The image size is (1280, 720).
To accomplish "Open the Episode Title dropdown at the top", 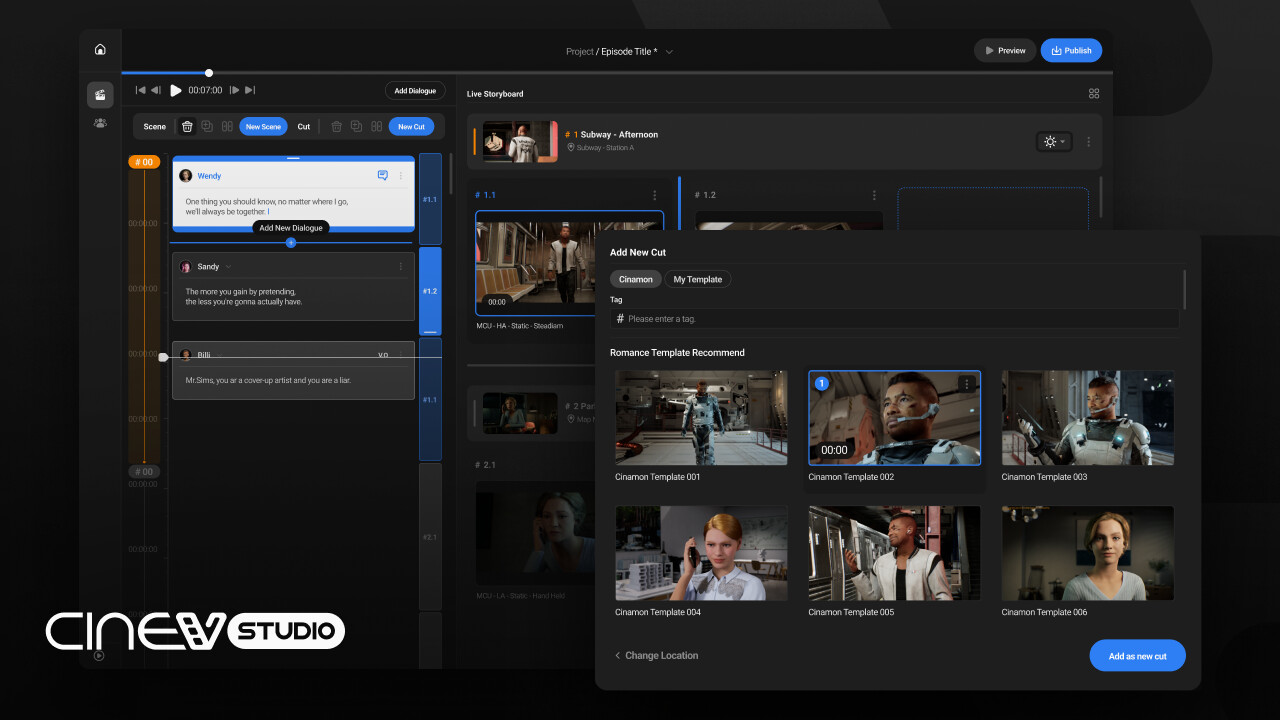I will click(x=668, y=51).
